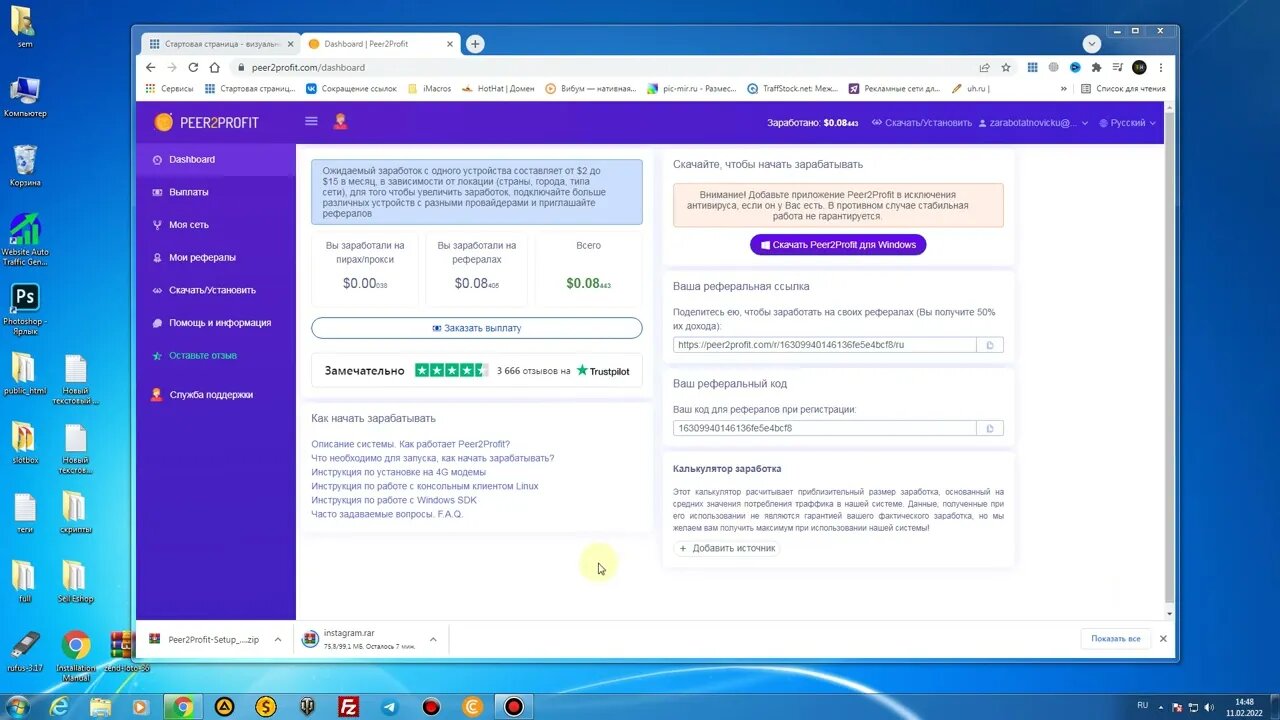Image resolution: width=1280 pixels, height=720 pixels.
Task: Go back in browser history
Action: (x=151, y=67)
